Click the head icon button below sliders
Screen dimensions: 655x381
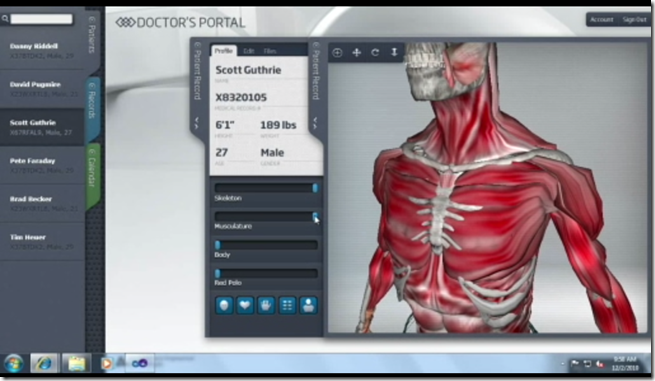(x=224, y=305)
